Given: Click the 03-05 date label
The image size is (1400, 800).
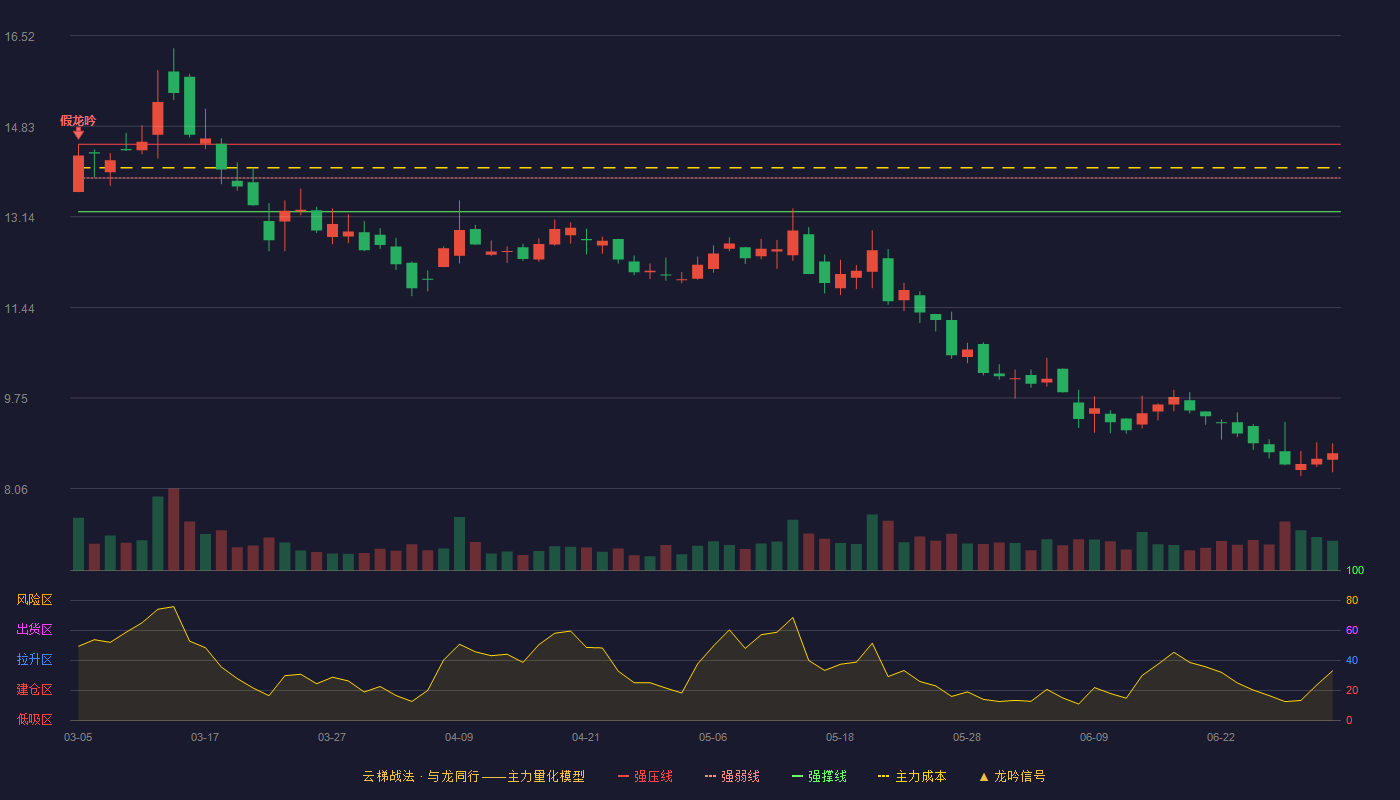Looking at the screenshot, I should (78, 737).
